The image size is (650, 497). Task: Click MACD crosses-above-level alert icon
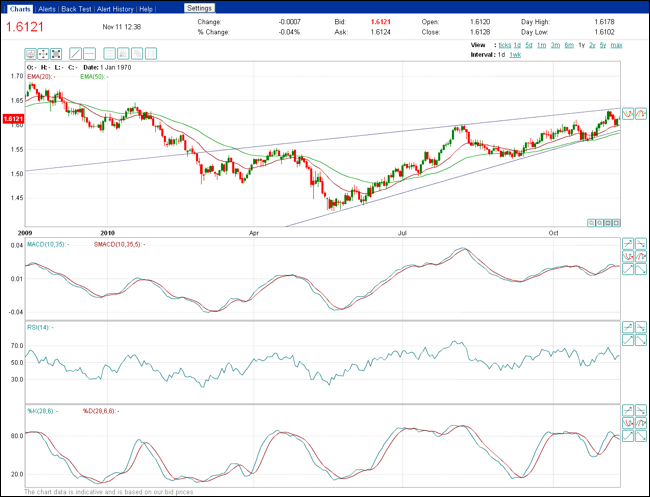pyautogui.click(x=628, y=244)
